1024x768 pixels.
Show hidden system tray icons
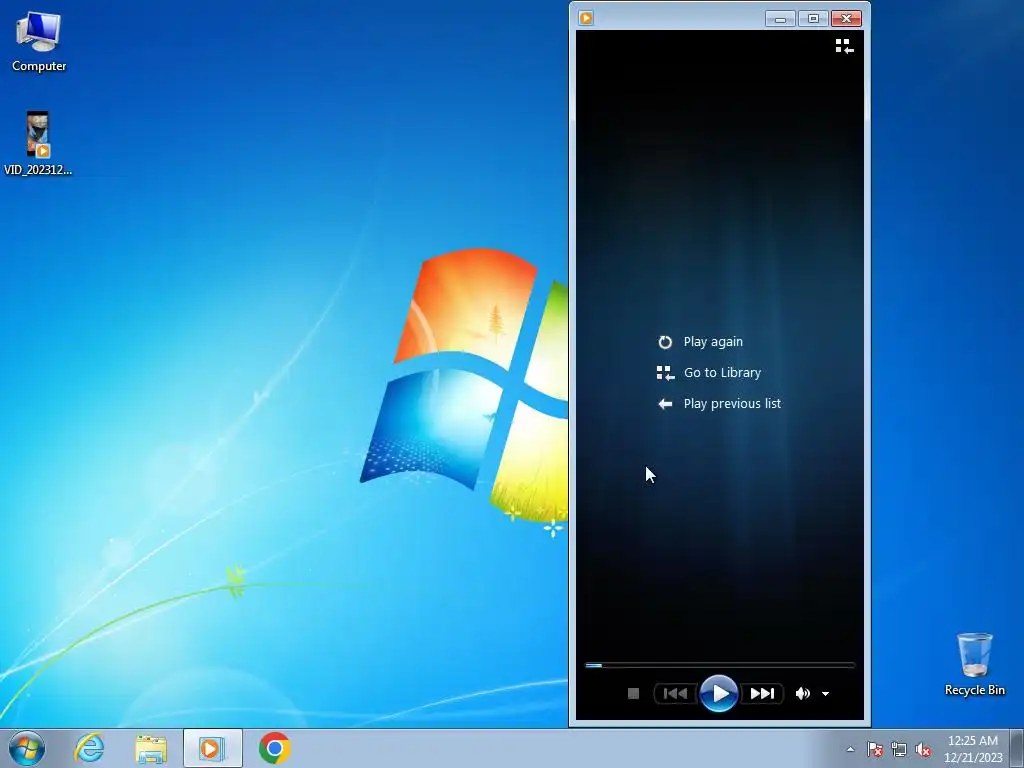tap(850, 749)
